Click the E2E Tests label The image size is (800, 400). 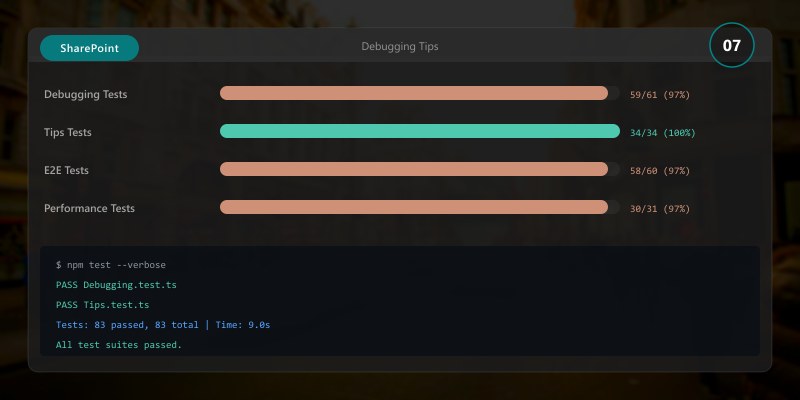tap(66, 170)
